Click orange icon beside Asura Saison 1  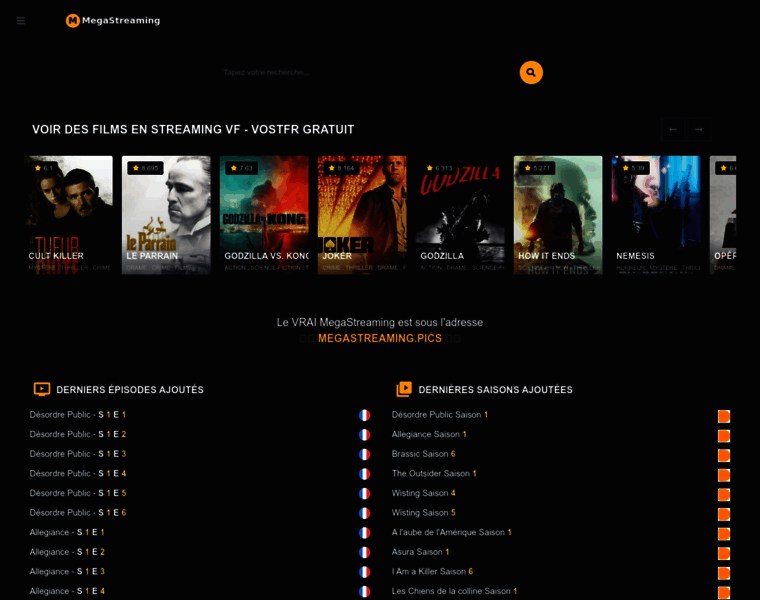click(724, 553)
